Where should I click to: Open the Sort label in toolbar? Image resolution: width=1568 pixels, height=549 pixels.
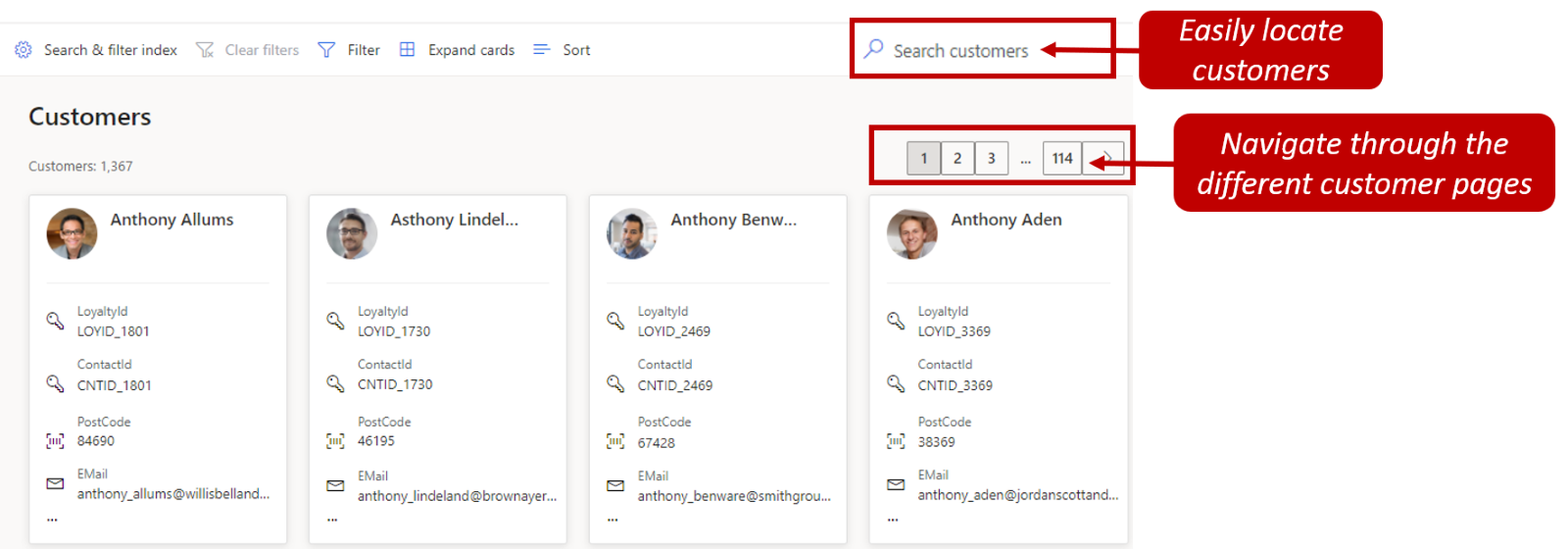576,50
